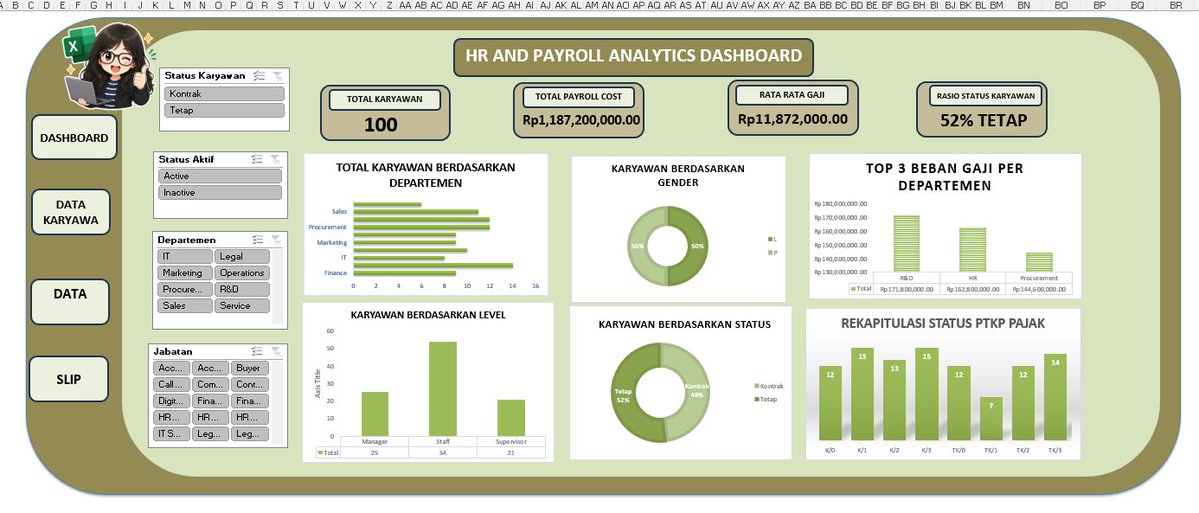The image size is (1199, 513).
Task: Select the RASIO STATUS KARYAWAN label
Action: 985,96
